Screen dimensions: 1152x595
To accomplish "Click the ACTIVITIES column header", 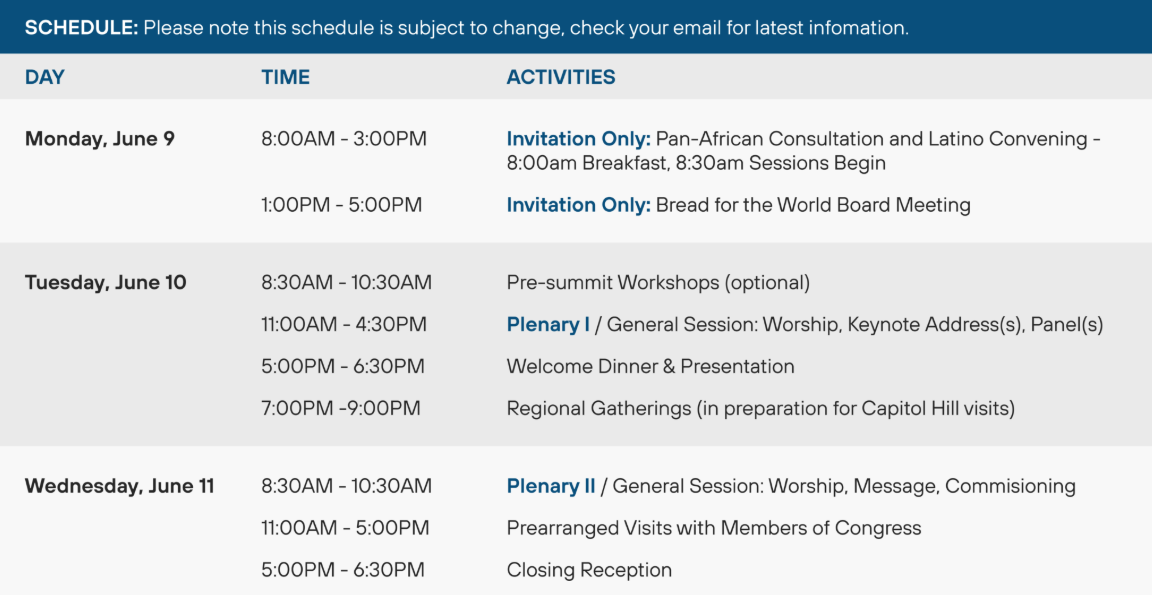I will click(x=561, y=77).
